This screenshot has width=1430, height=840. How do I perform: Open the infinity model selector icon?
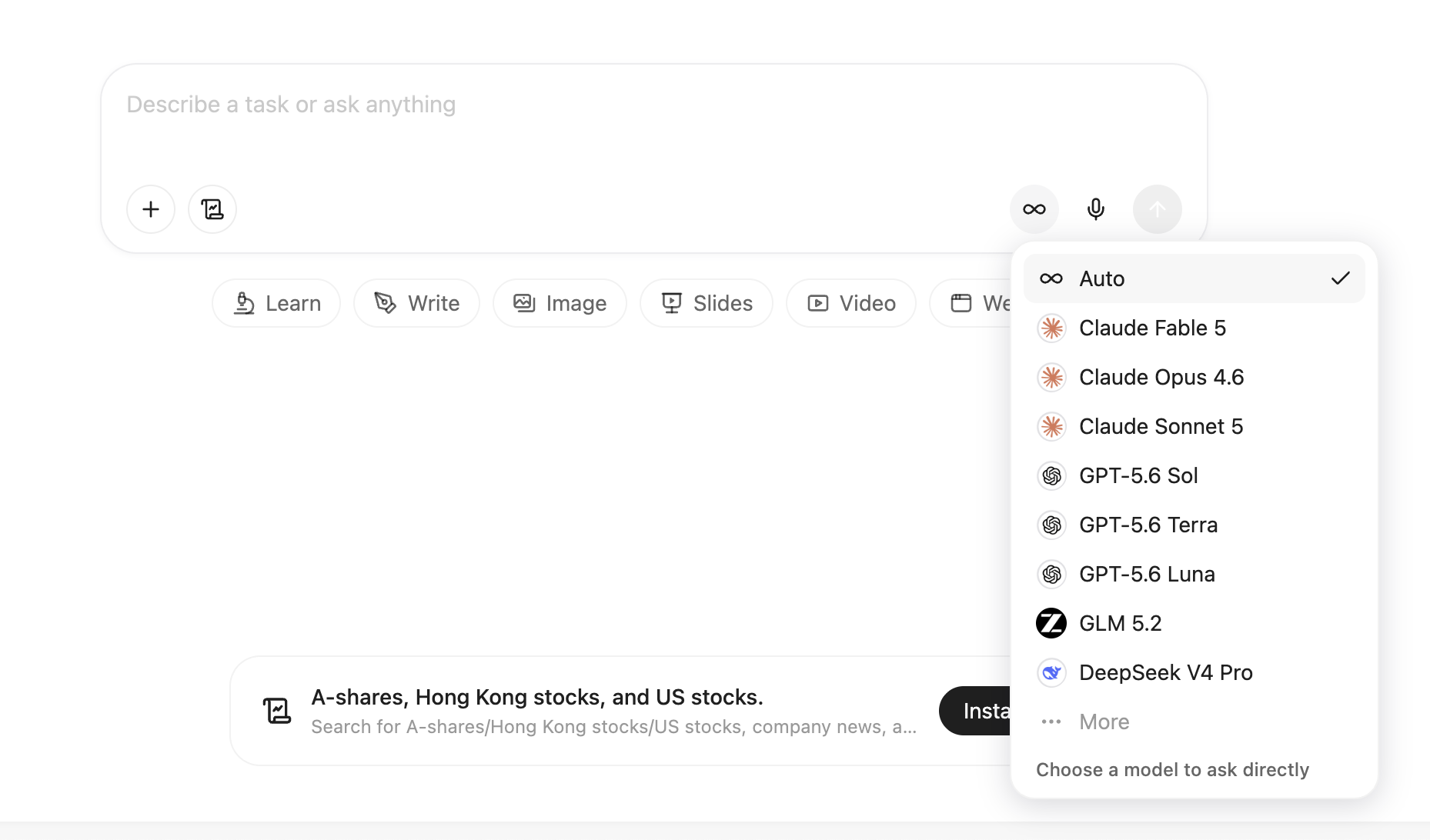click(x=1034, y=209)
